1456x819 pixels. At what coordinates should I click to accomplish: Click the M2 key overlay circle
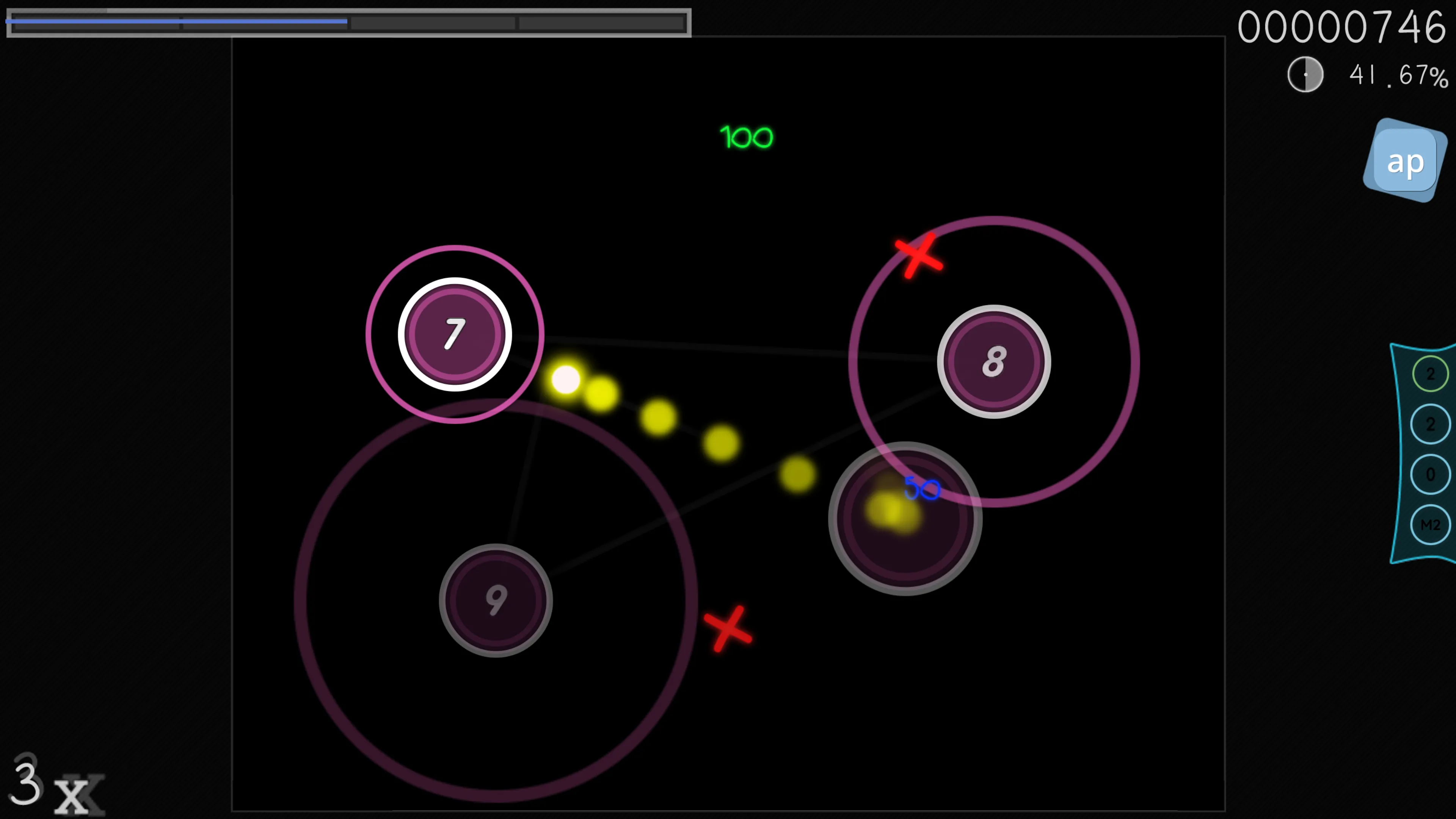(1430, 525)
